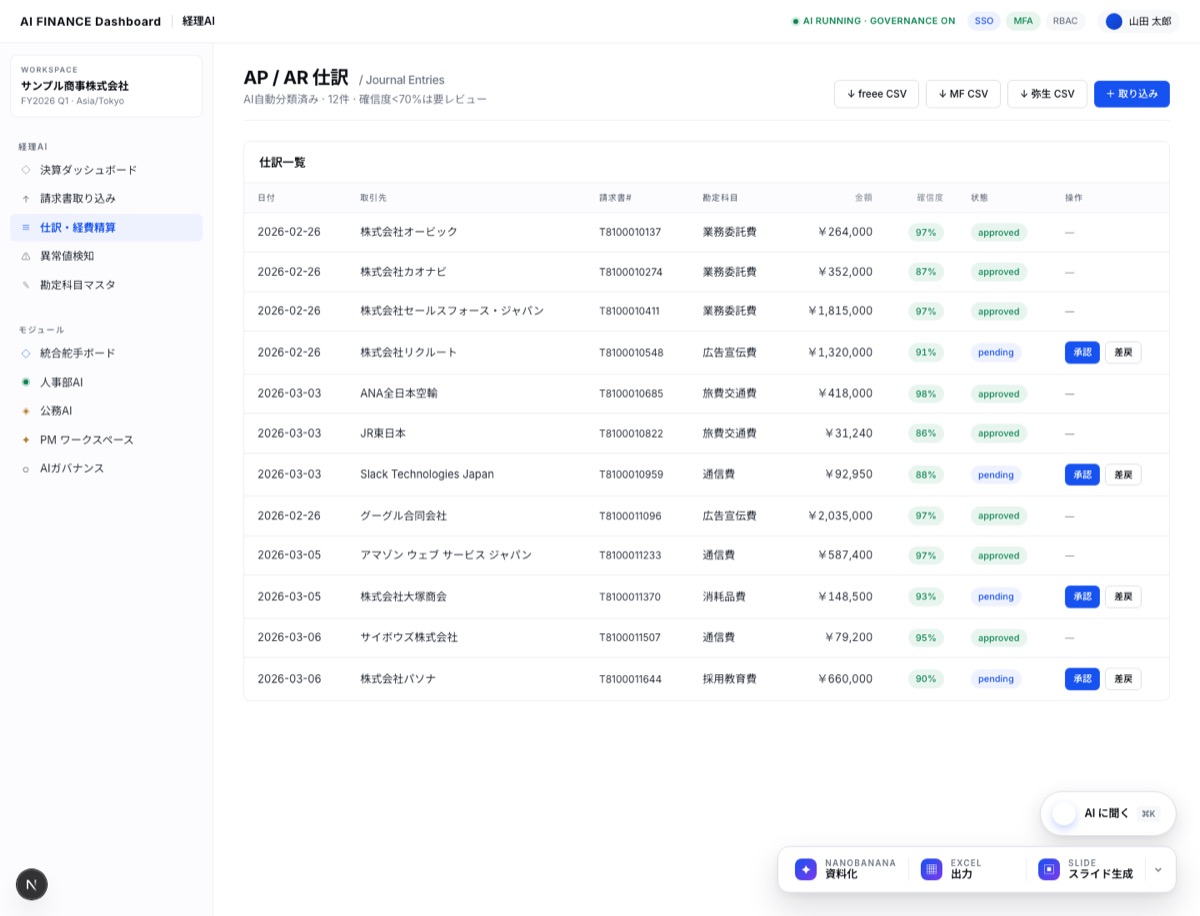1200x916 pixels.
Task: Click the MFA badge
Action: pyautogui.click(x=1023, y=21)
